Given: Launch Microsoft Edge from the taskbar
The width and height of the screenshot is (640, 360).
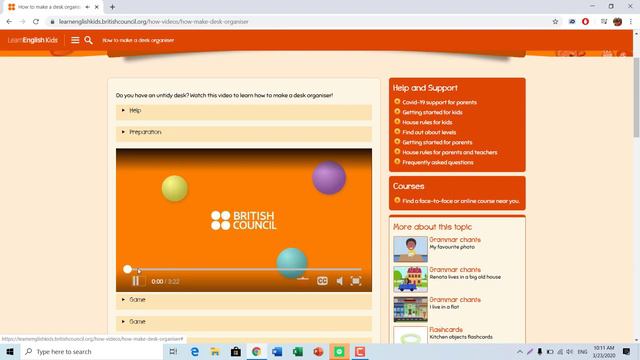Looking at the screenshot, I should pyautogui.click(x=195, y=351).
